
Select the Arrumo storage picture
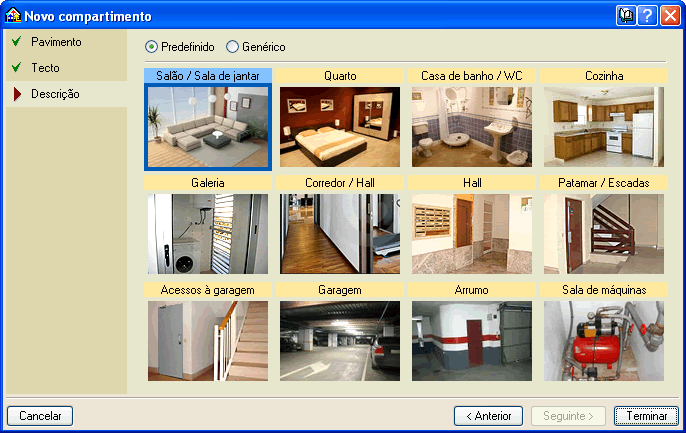point(472,341)
